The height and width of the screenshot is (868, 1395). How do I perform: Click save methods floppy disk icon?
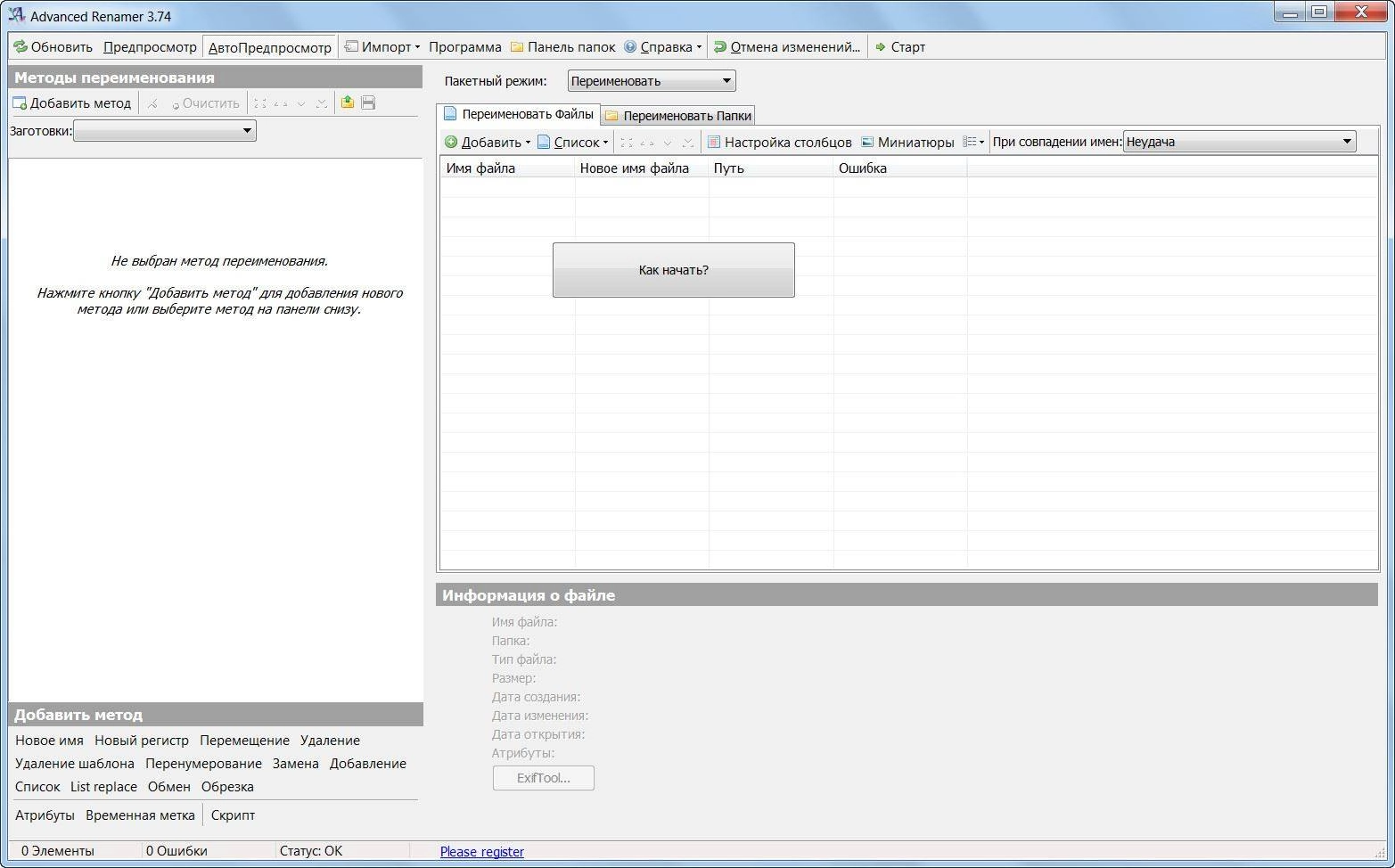tap(368, 102)
